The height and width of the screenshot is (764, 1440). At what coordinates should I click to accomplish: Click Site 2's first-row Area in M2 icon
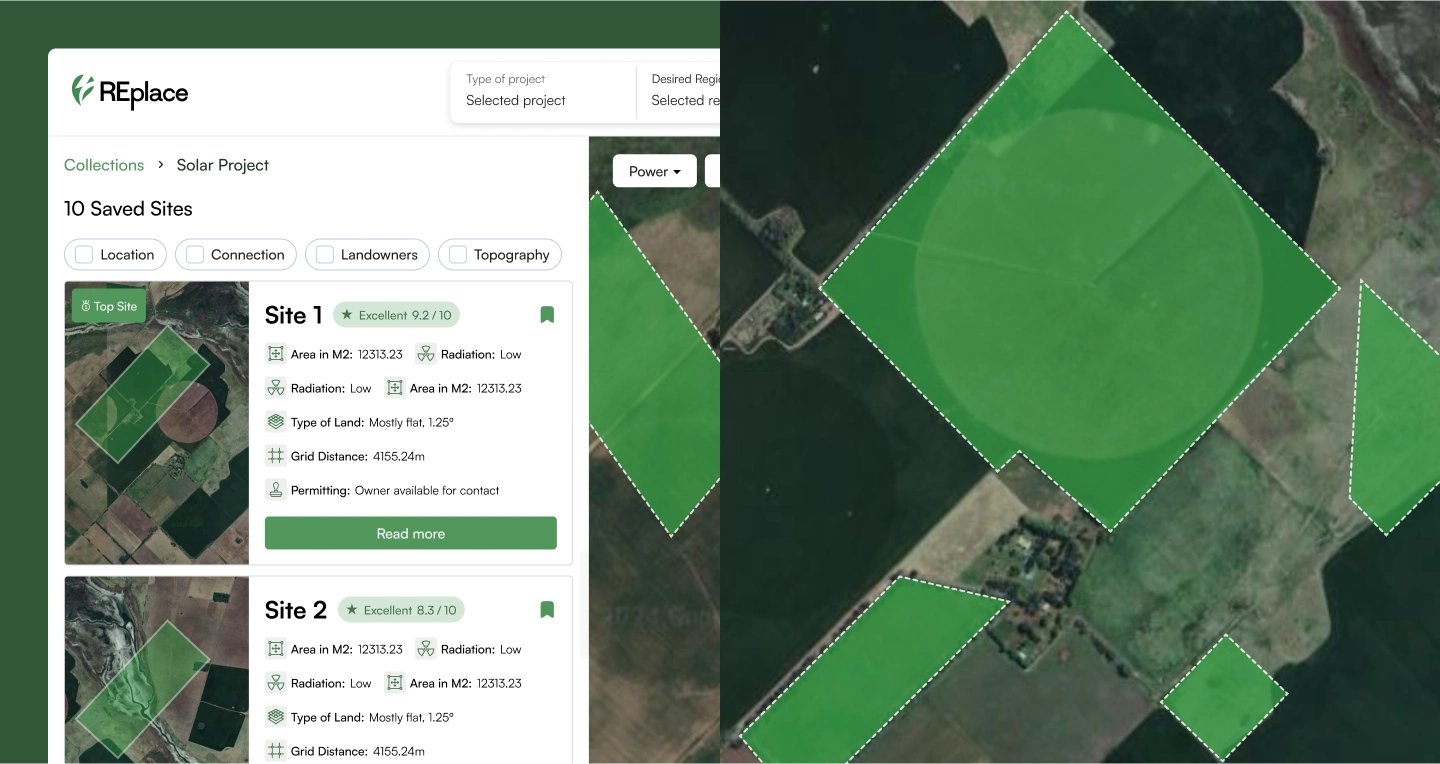[x=276, y=649]
